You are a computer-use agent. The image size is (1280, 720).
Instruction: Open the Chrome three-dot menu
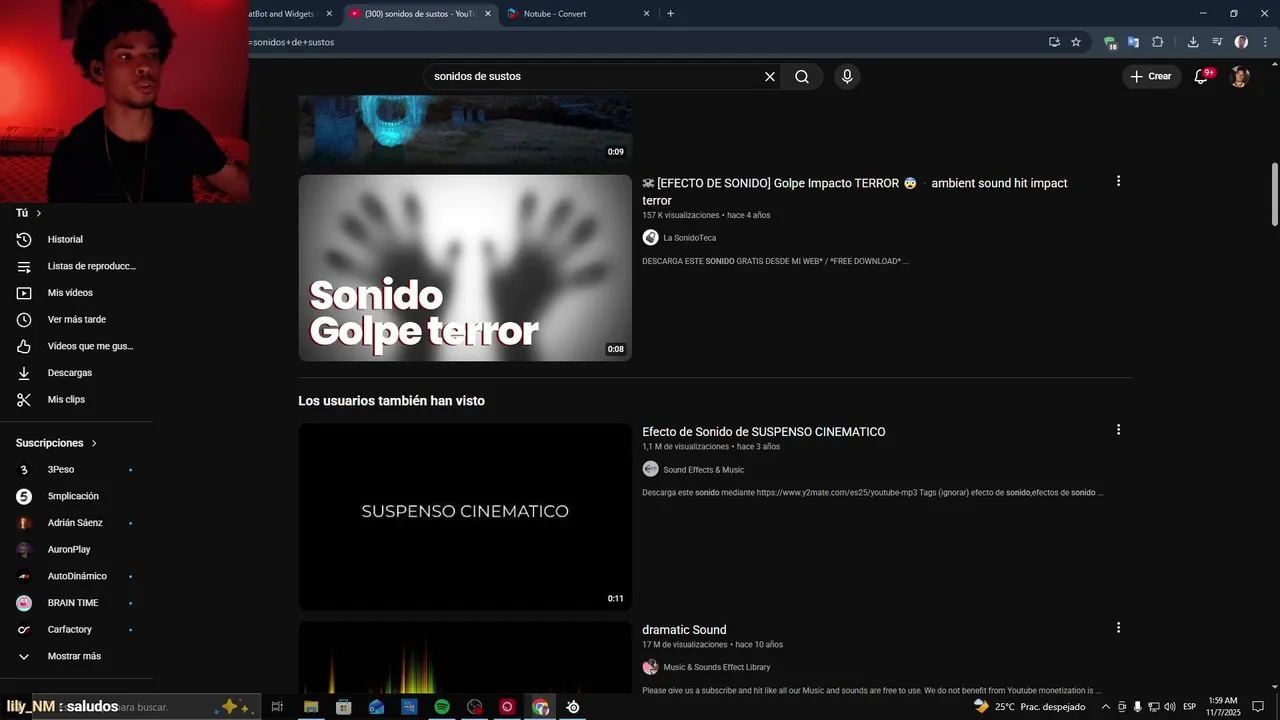pos(1265,42)
